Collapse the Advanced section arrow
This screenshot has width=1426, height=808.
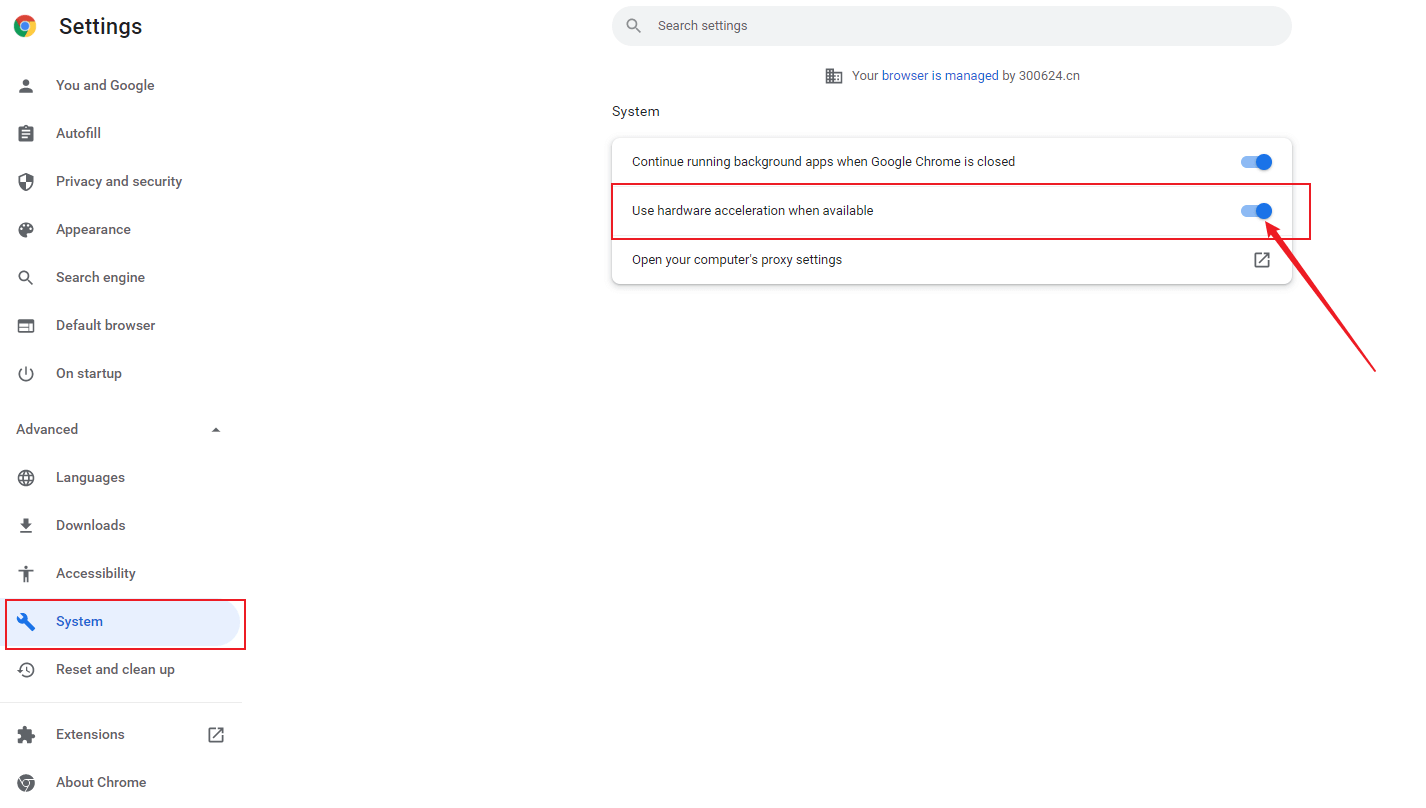tap(216, 430)
